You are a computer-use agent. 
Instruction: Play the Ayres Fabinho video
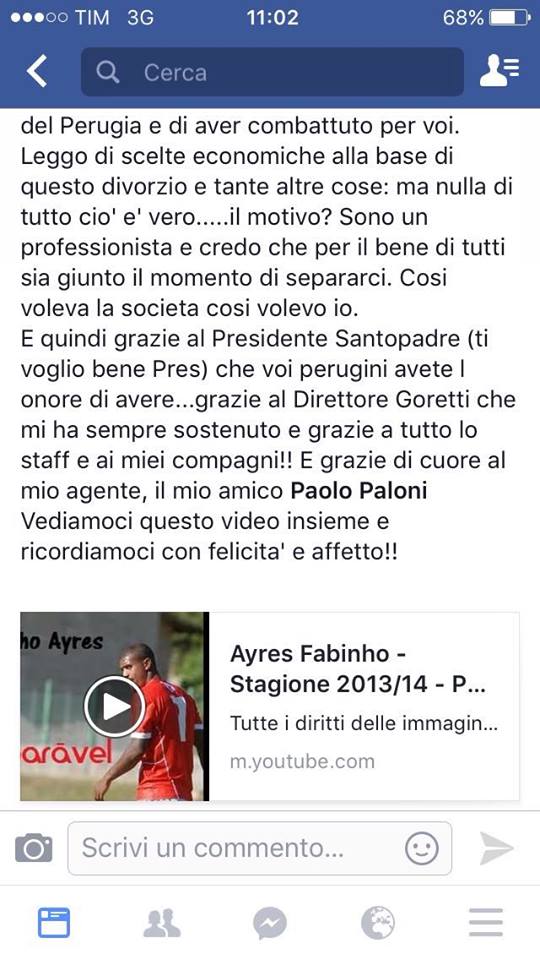[114, 707]
